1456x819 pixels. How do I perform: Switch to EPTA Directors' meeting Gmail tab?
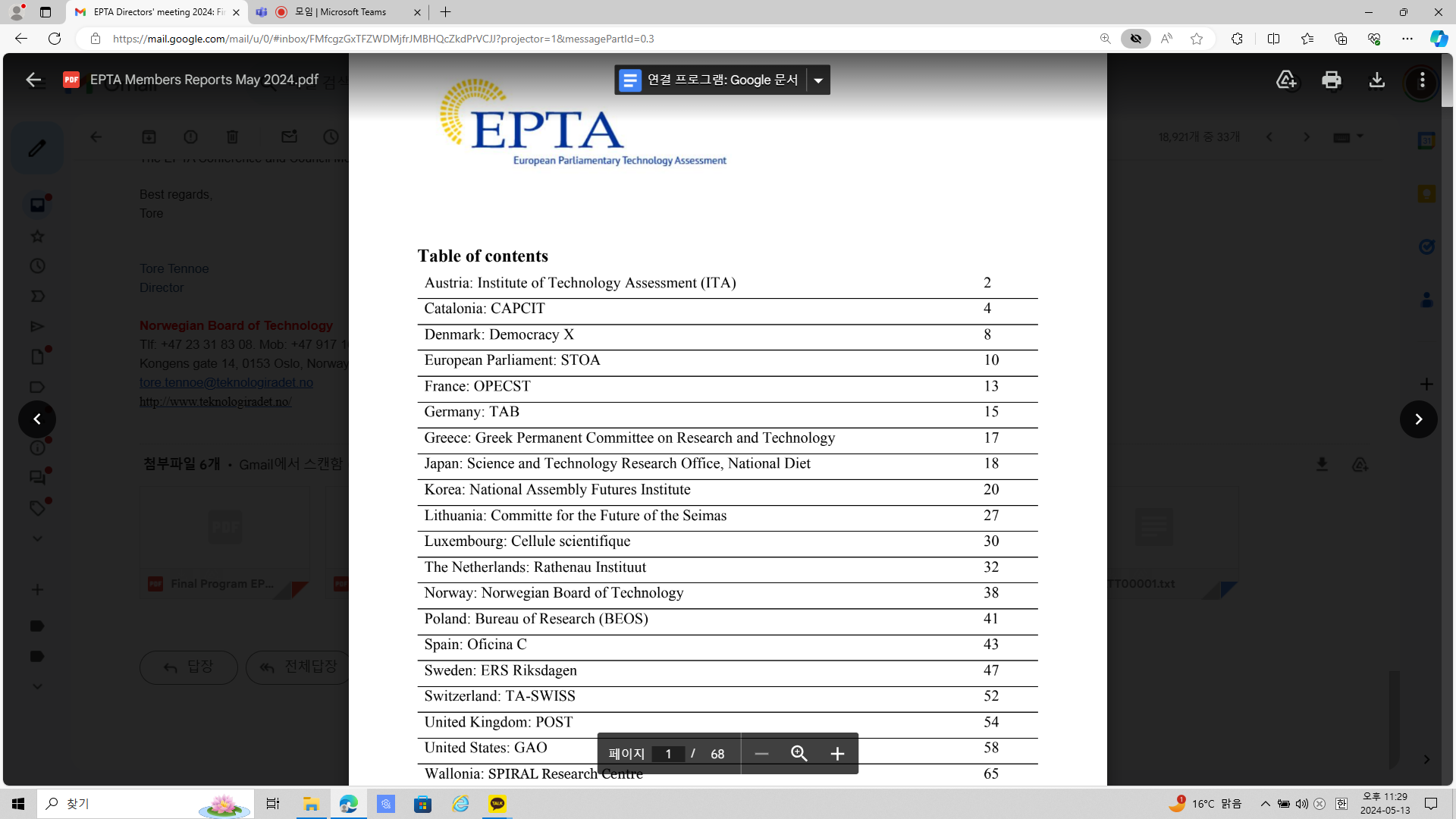pos(158,12)
